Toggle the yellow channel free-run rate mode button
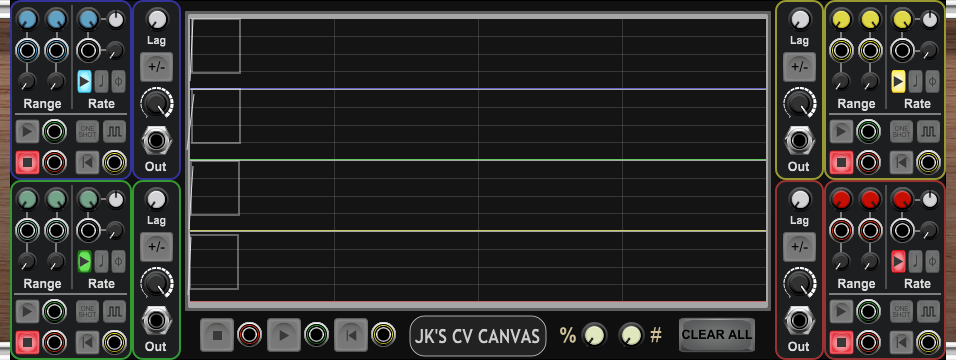Screen dimensions: 956x360 click(x=898, y=81)
